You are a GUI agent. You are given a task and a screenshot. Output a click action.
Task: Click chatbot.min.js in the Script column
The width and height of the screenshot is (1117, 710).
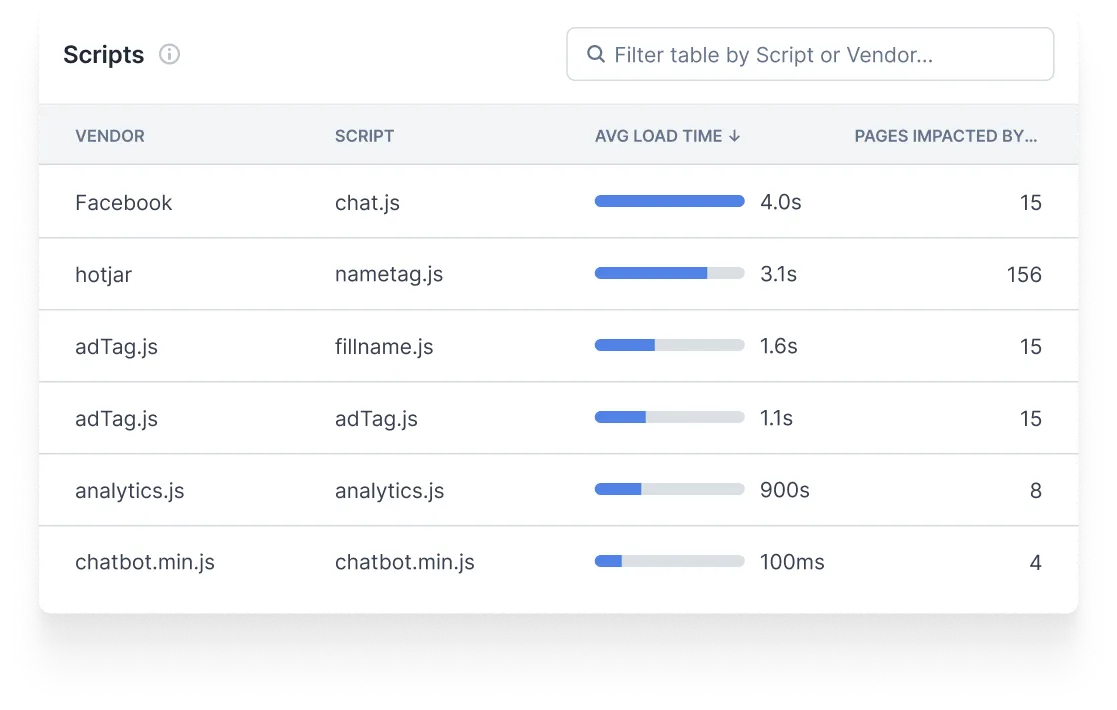coord(404,563)
